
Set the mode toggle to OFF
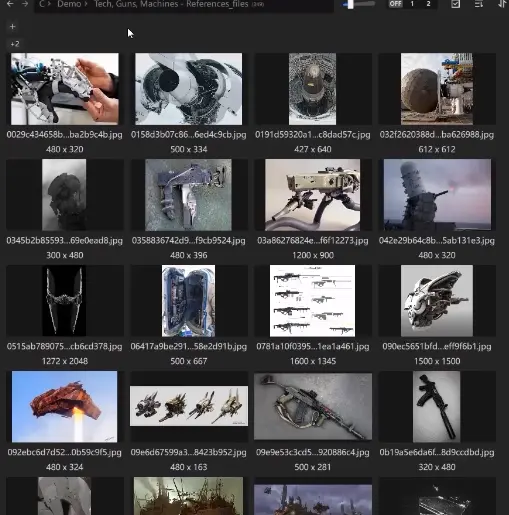coord(395,4)
